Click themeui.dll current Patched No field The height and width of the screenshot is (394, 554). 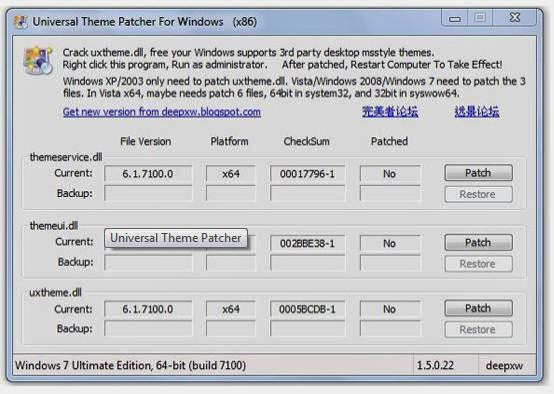tap(390, 243)
